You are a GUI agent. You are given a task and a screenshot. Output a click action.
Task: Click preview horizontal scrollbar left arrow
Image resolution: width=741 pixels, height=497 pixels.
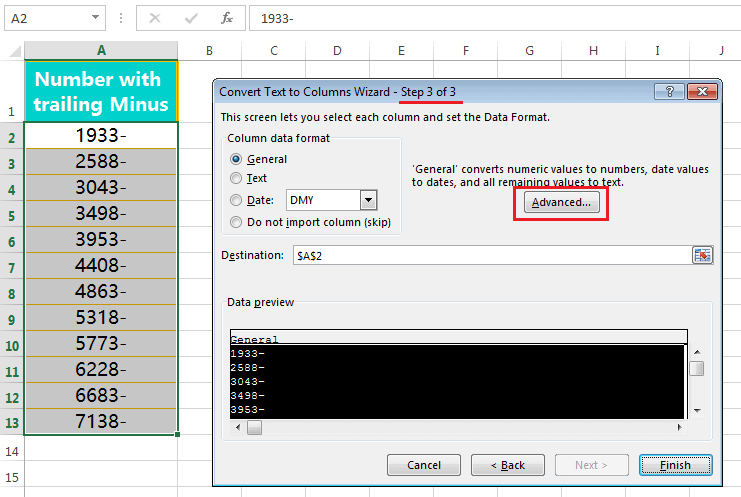pos(238,427)
